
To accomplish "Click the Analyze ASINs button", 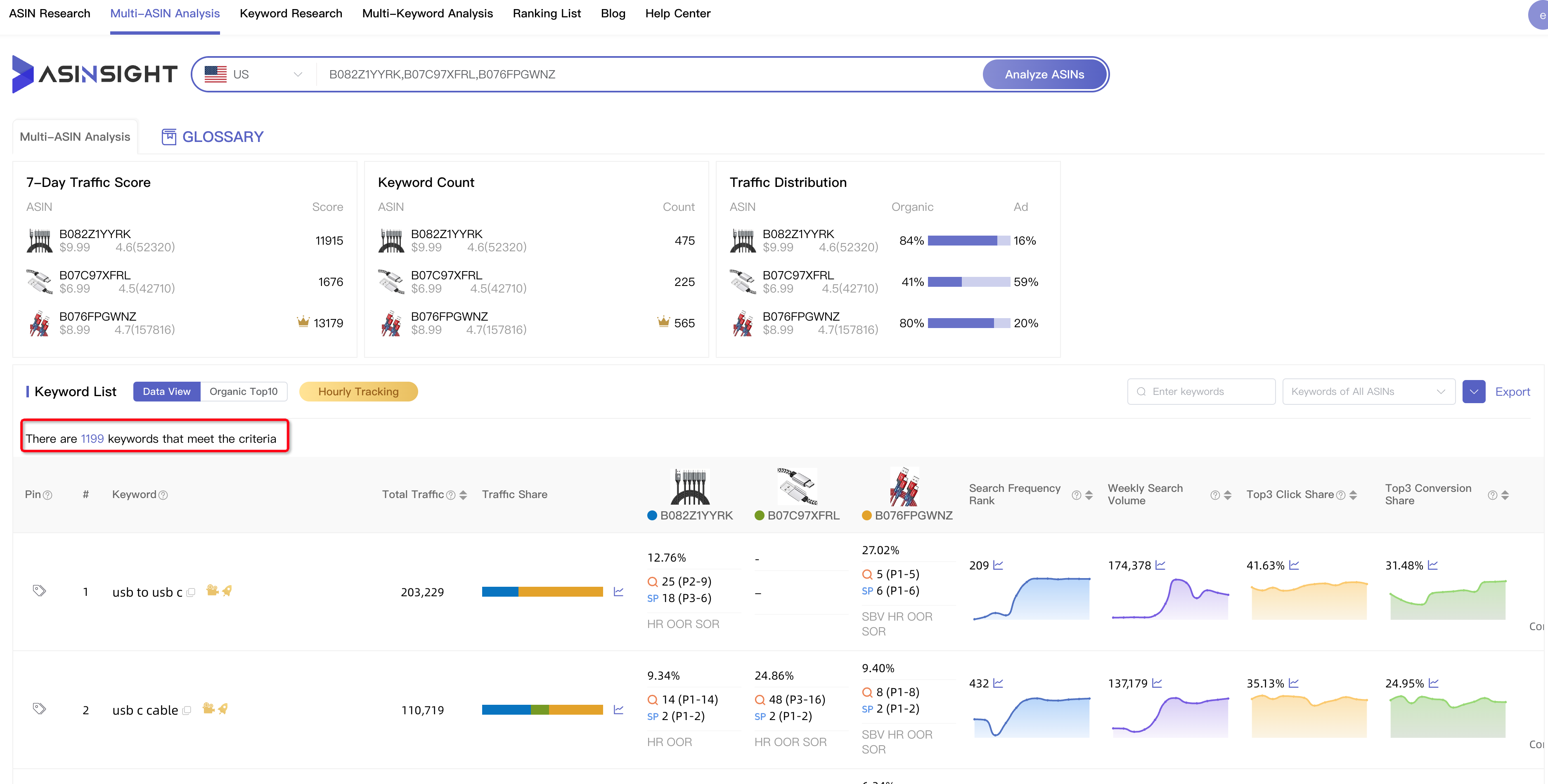I will 1044,75.
